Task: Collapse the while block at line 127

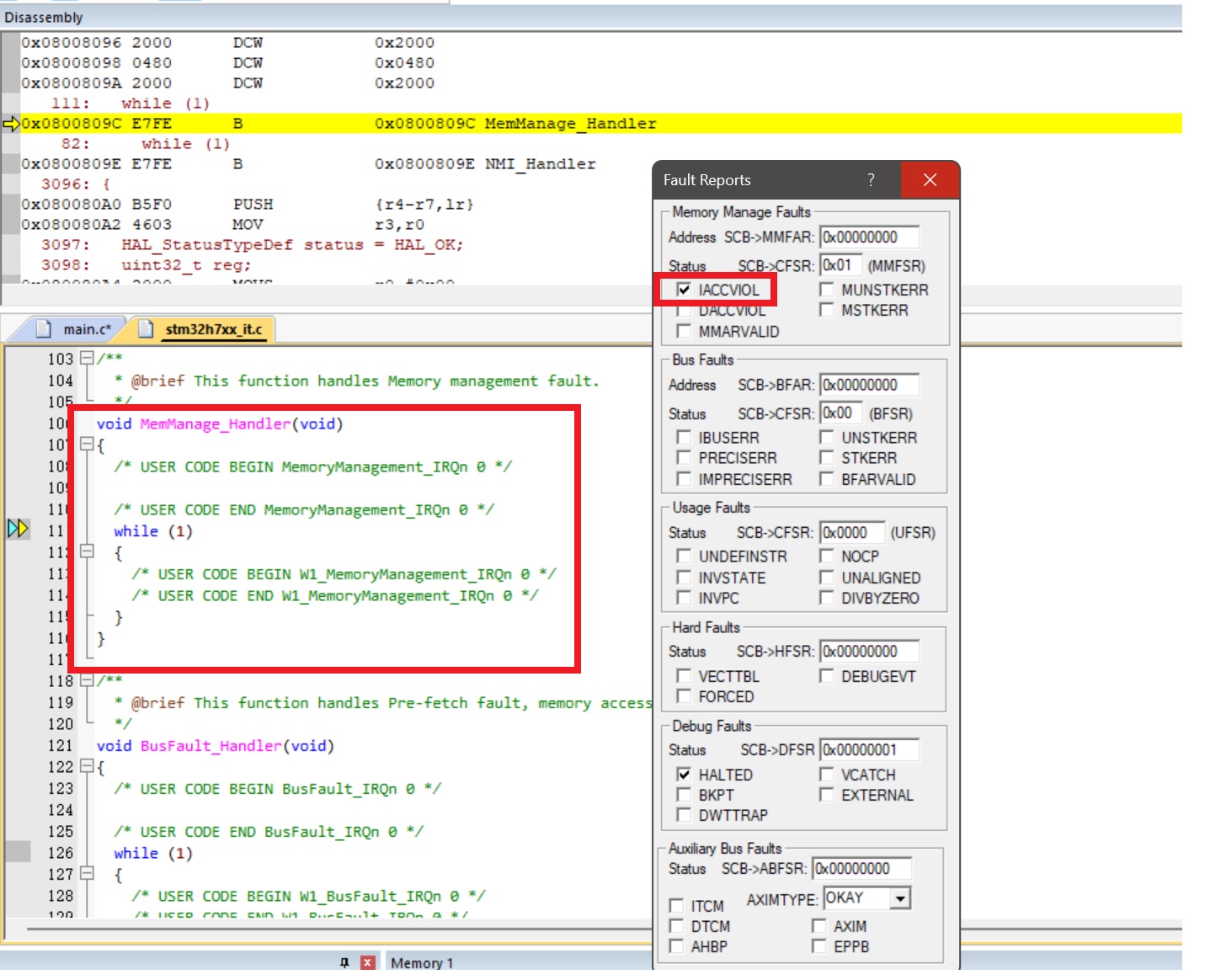Action: 87,874
